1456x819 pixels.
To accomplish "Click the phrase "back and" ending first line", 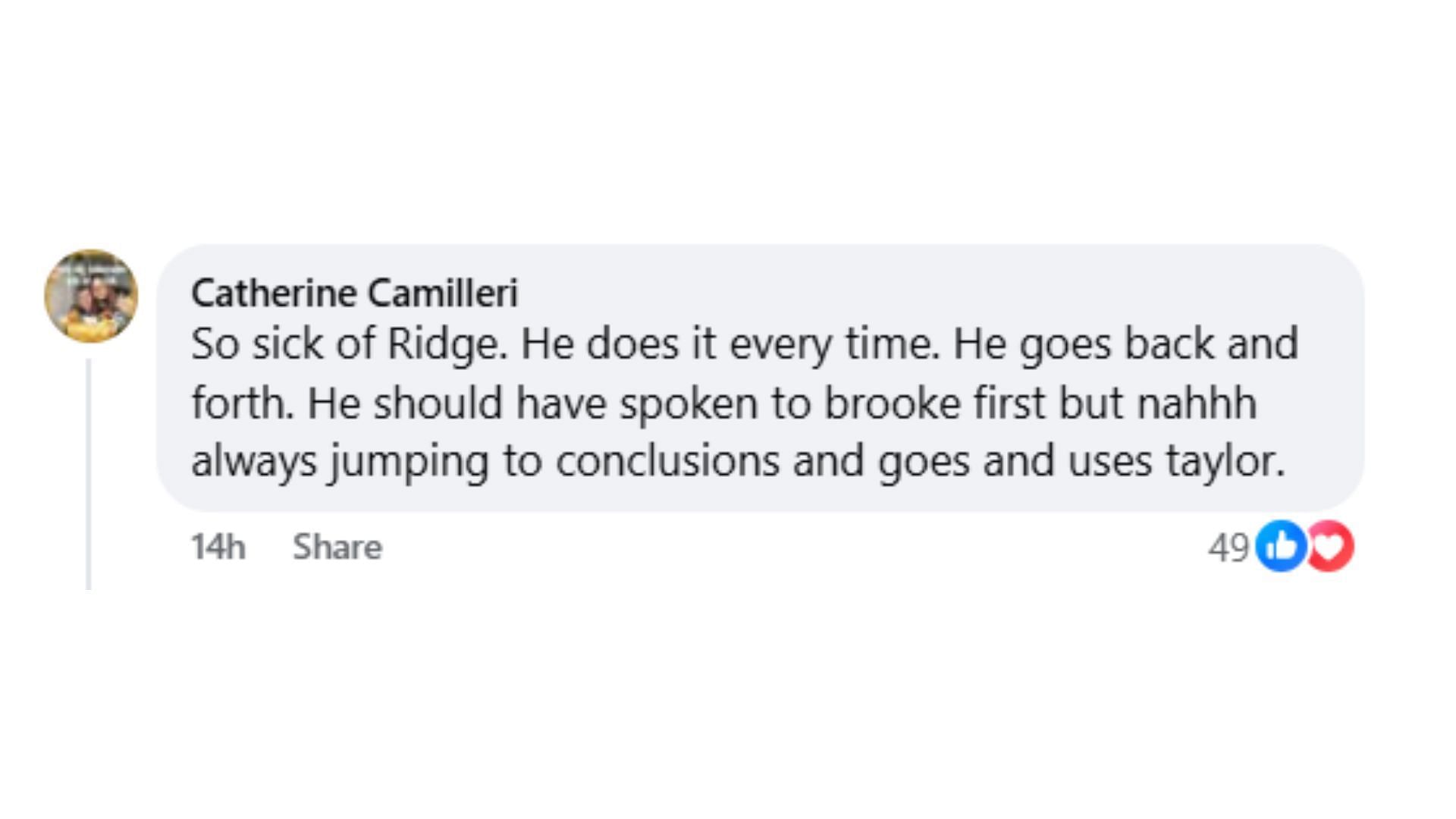I will (x=1211, y=344).
